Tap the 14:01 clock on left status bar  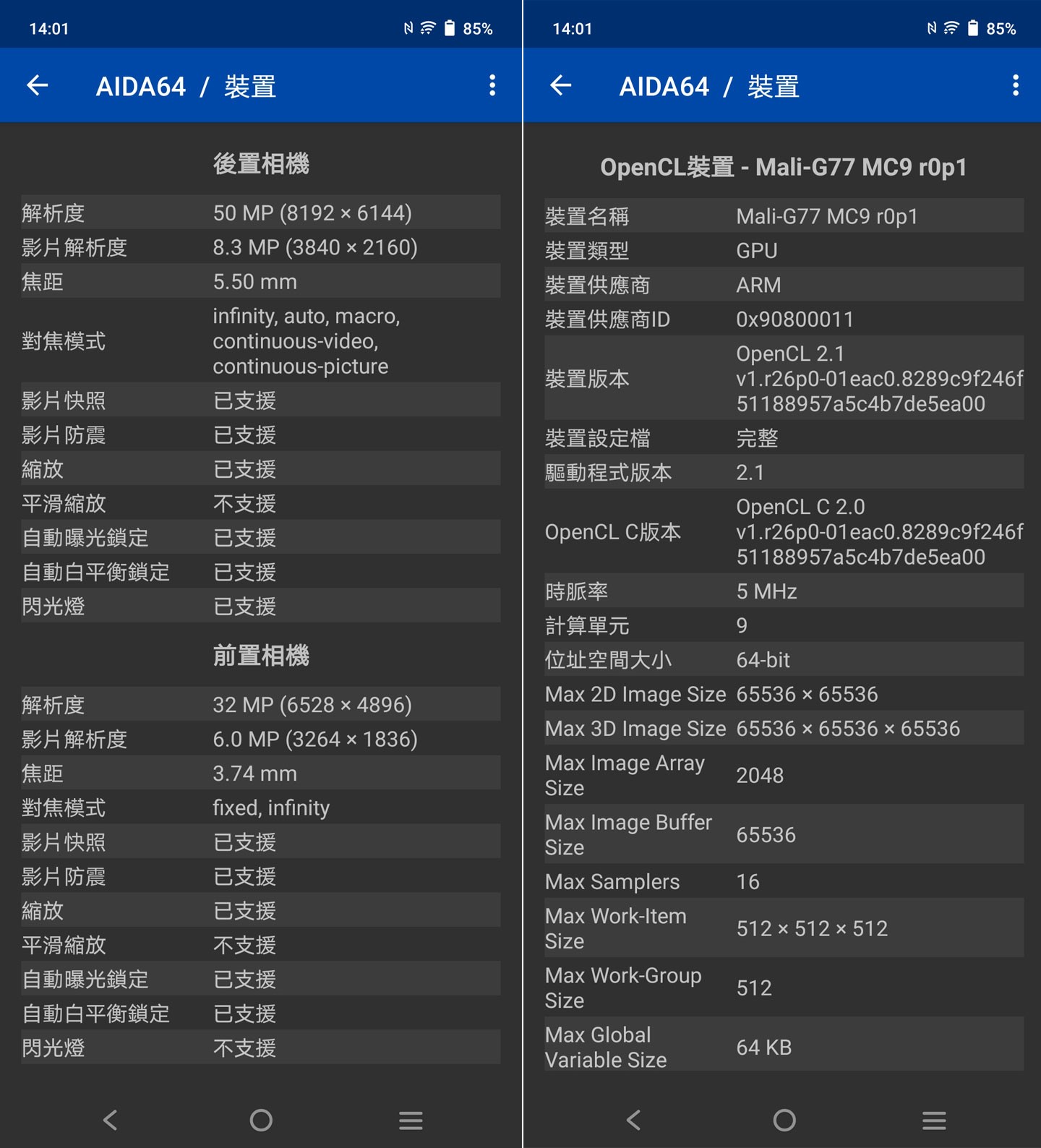click(x=49, y=29)
